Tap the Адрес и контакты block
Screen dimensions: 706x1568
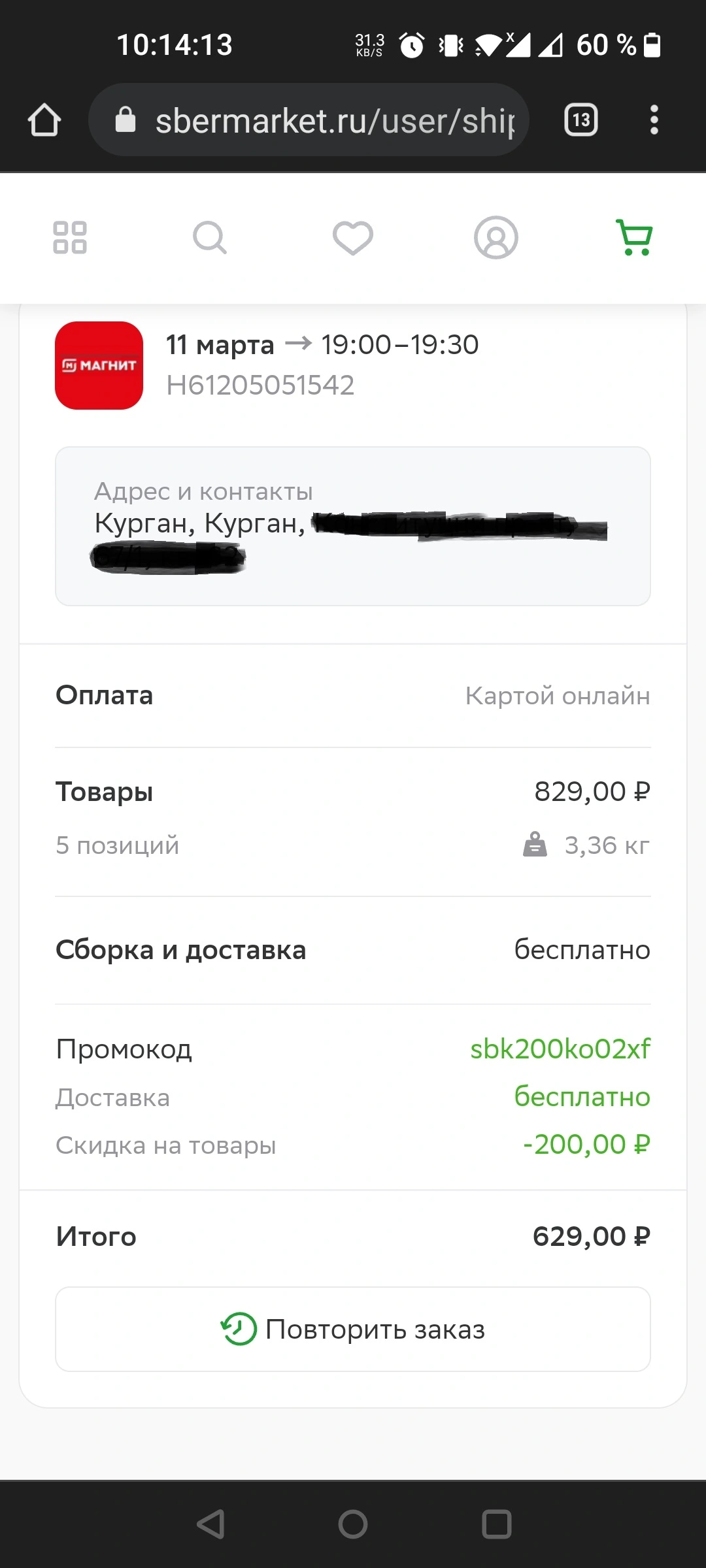coord(353,527)
